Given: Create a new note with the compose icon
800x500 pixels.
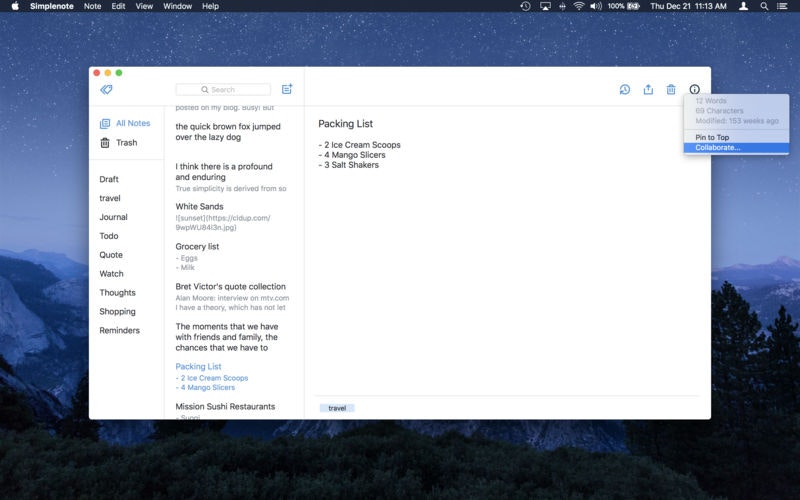Looking at the screenshot, I should click(x=287, y=89).
